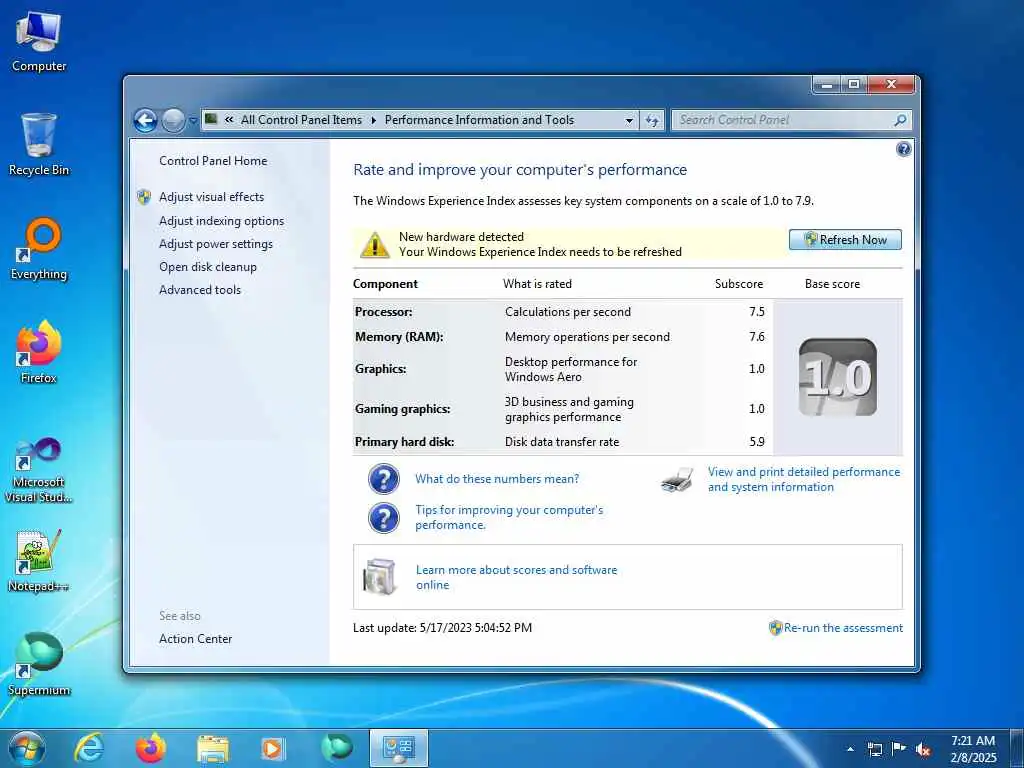This screenshot has height=768, width=1024.
Task: Select the Processor row label
Action: 383,312
